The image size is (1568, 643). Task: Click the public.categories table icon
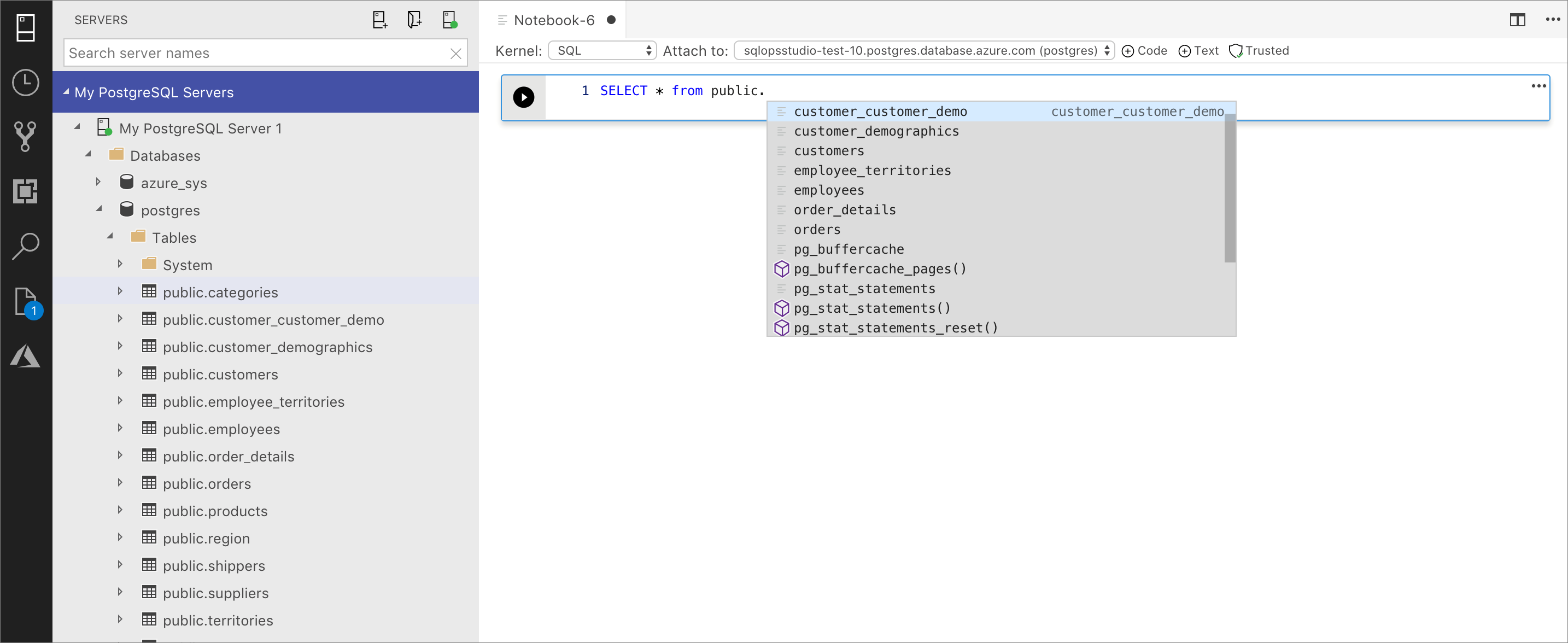149,291
